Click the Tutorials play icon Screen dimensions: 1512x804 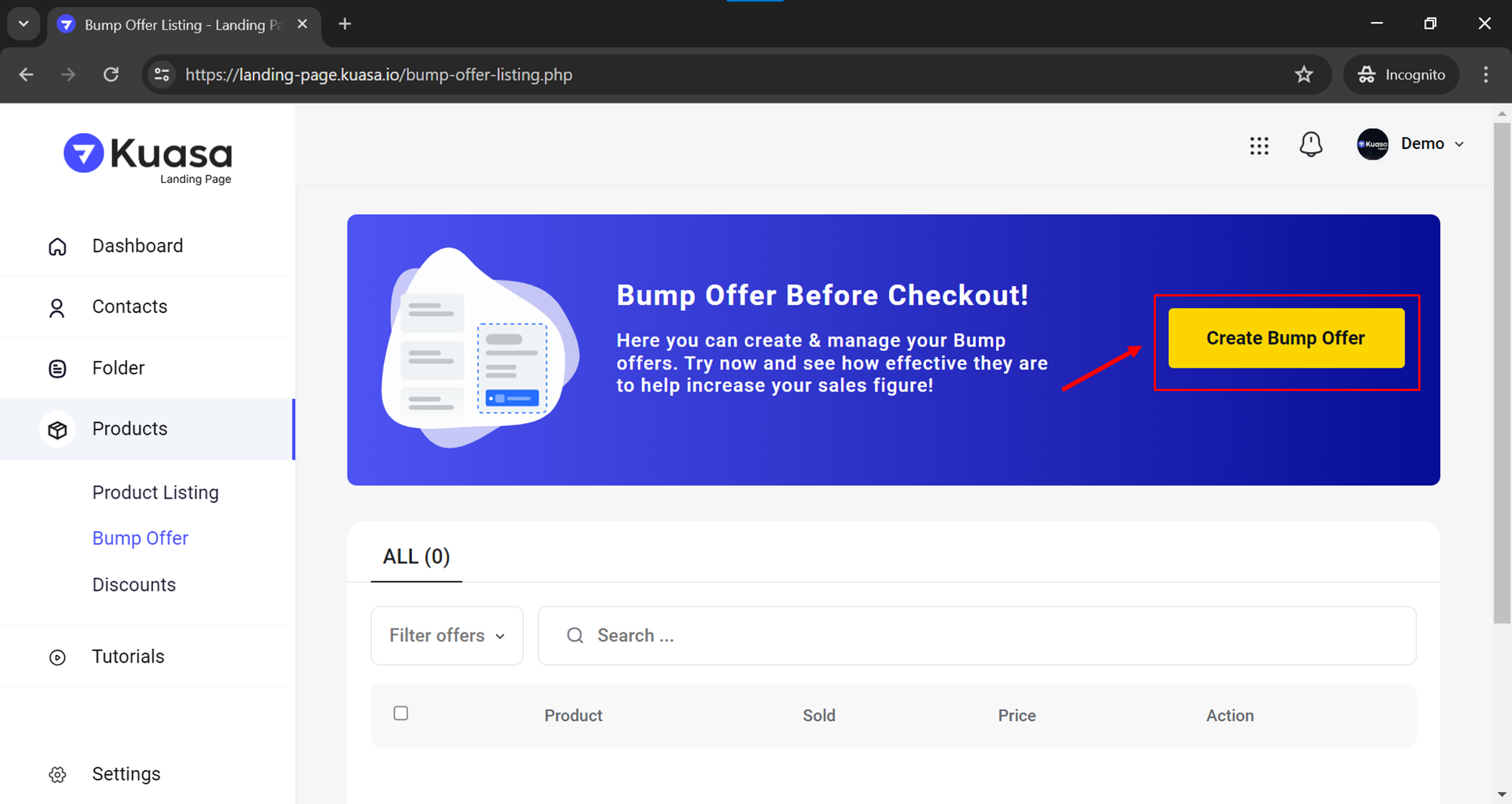click(57, 657)
